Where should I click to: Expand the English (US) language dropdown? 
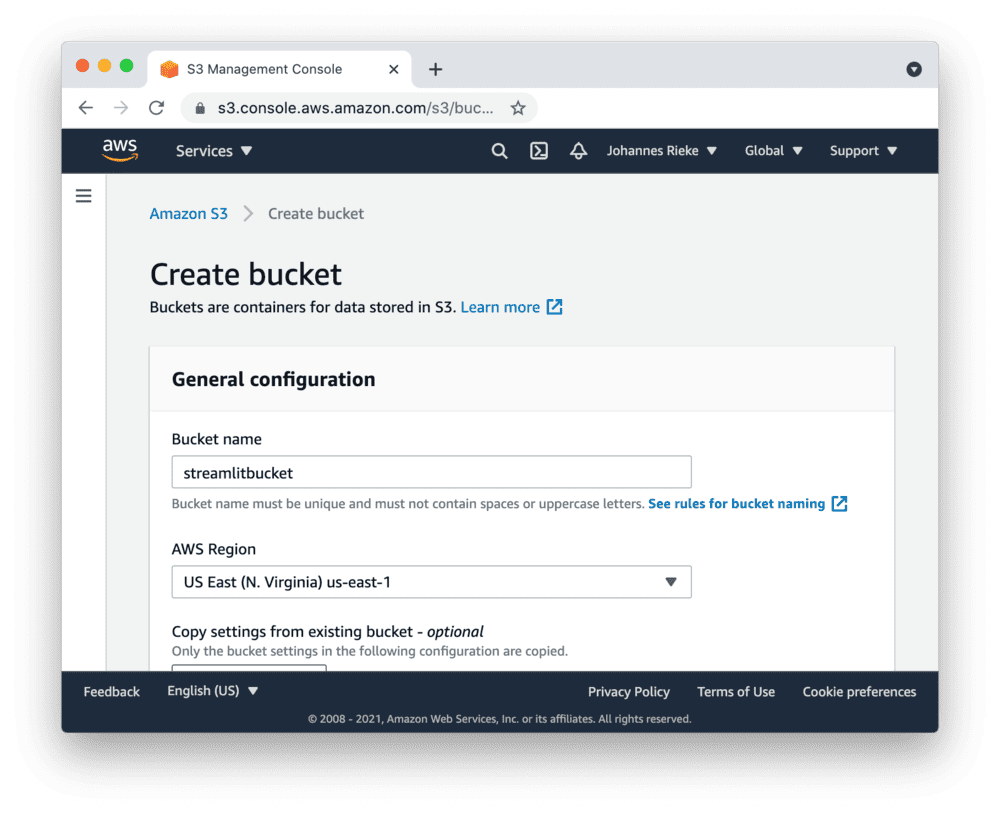212,690
